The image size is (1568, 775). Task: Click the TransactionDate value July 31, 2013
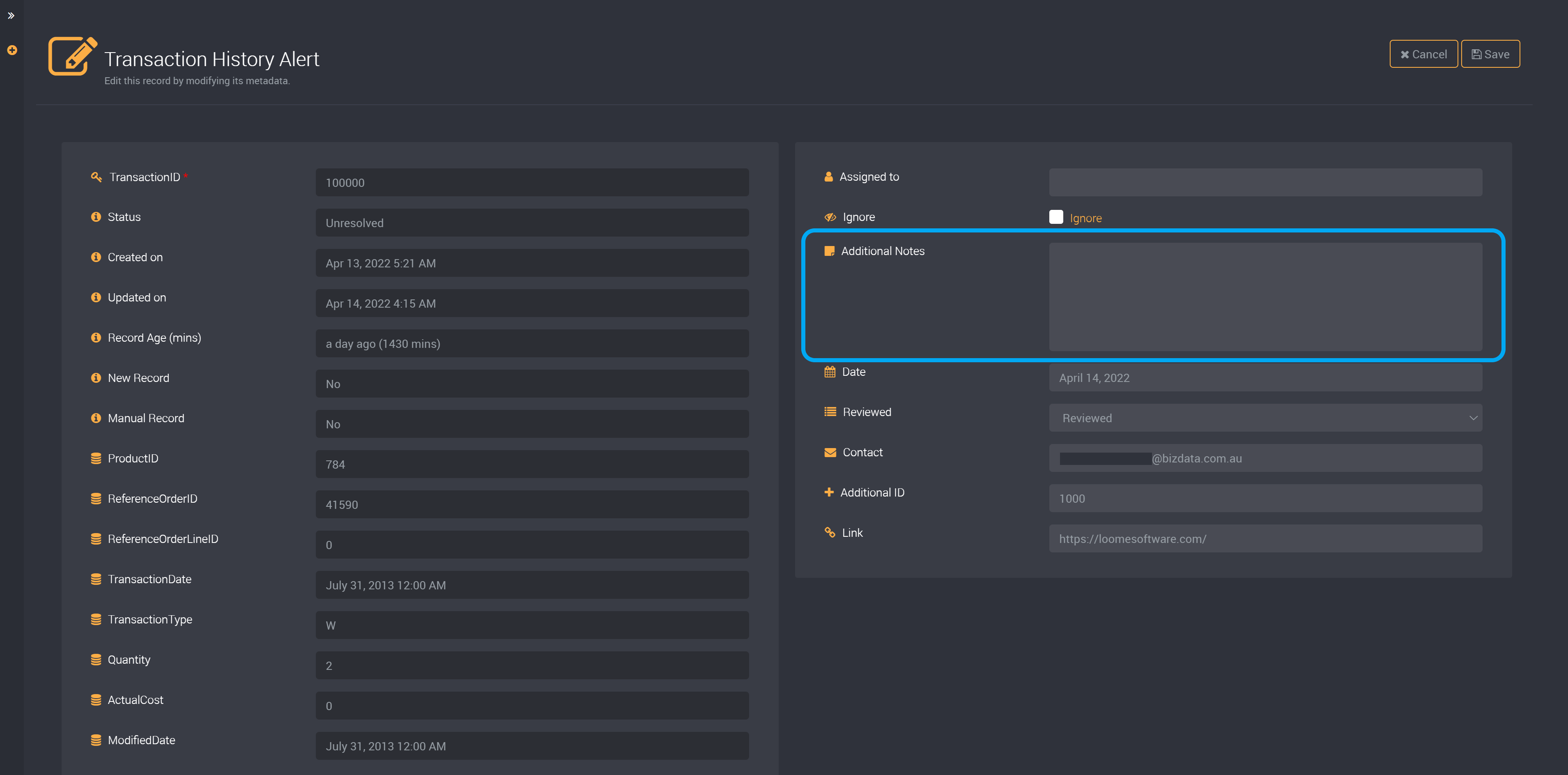(x=532, y=584)
